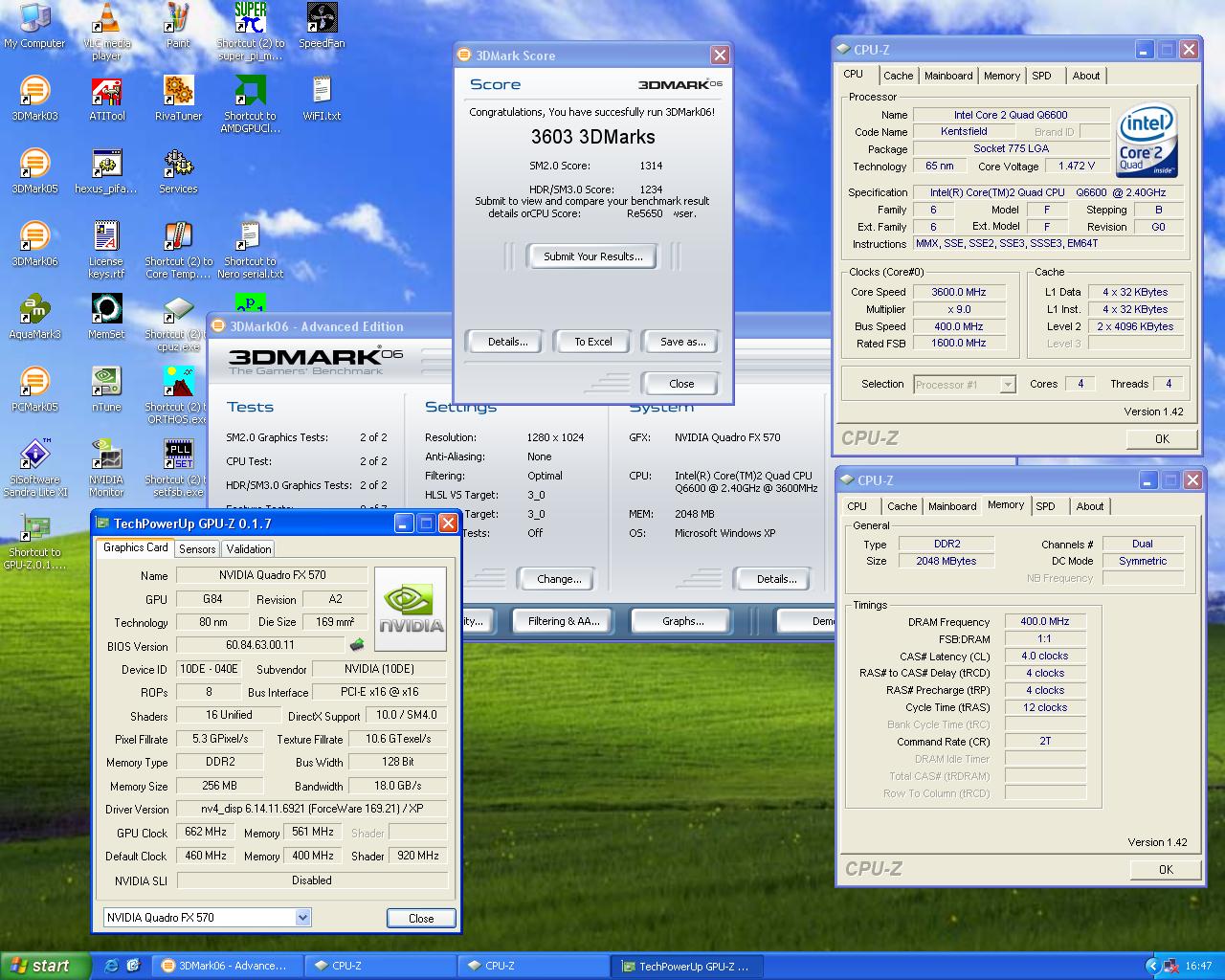Click the GPU-Z BIOS save chip icon
The width and height of the screenshot is (1225, 980).
(356, 645)
